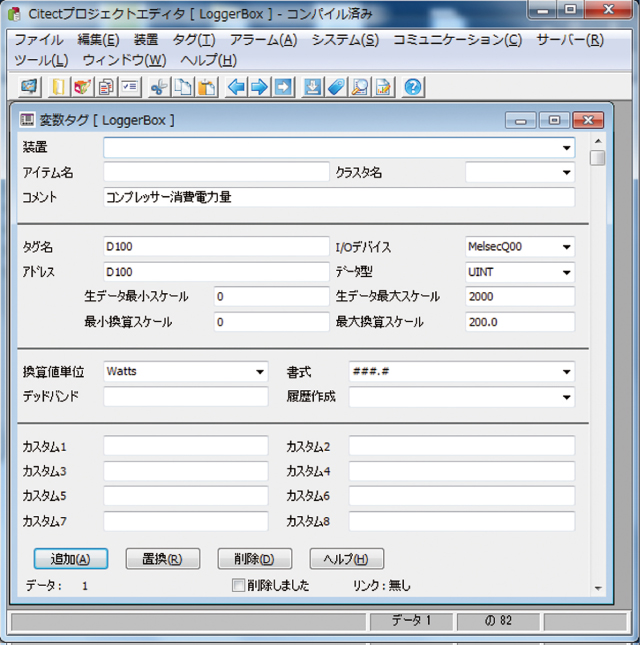
Task: Click the 削除(D) button
Action: (x=255, y=559)
